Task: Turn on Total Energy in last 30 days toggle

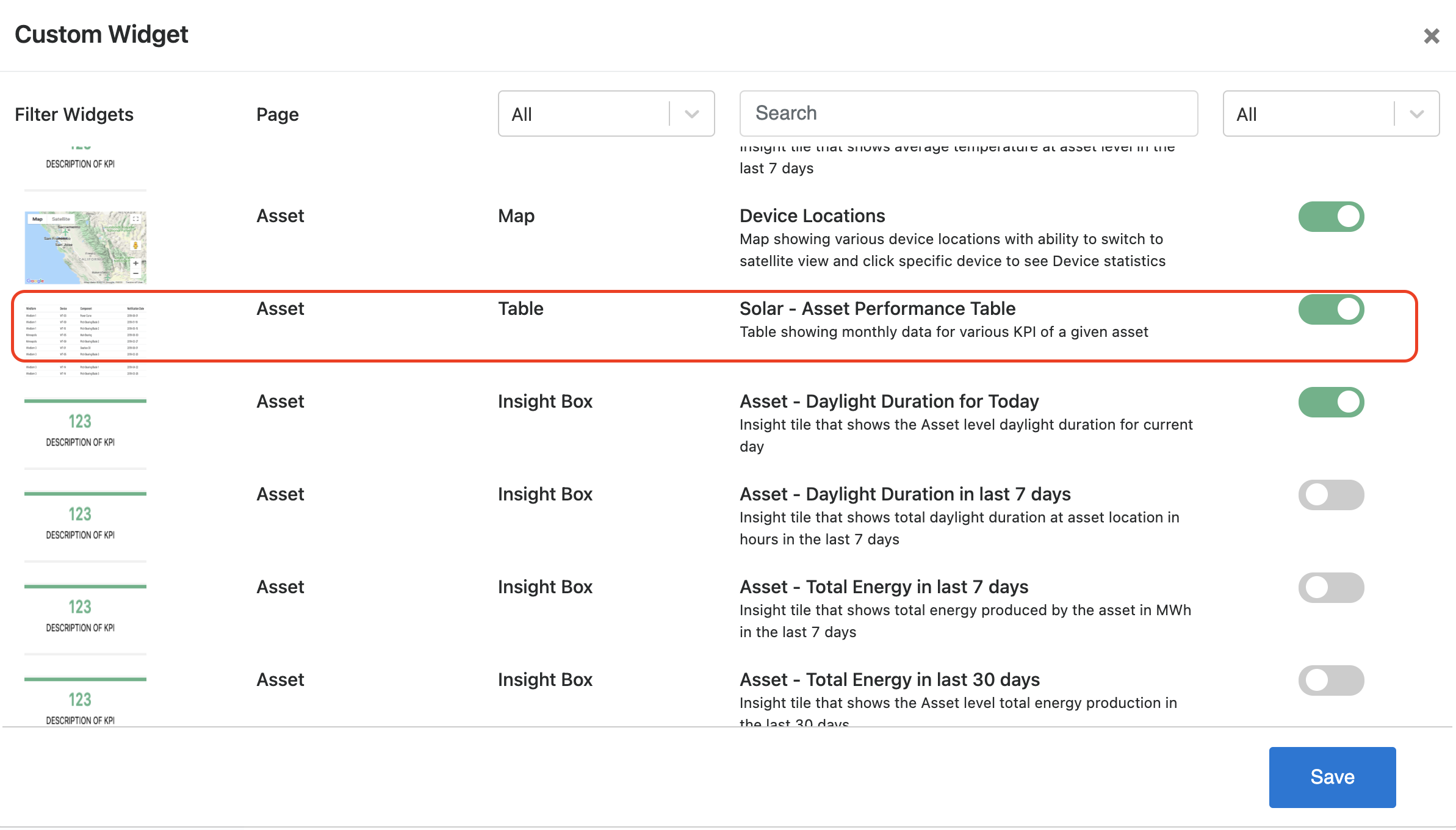Action: (x=1331, y=680)
